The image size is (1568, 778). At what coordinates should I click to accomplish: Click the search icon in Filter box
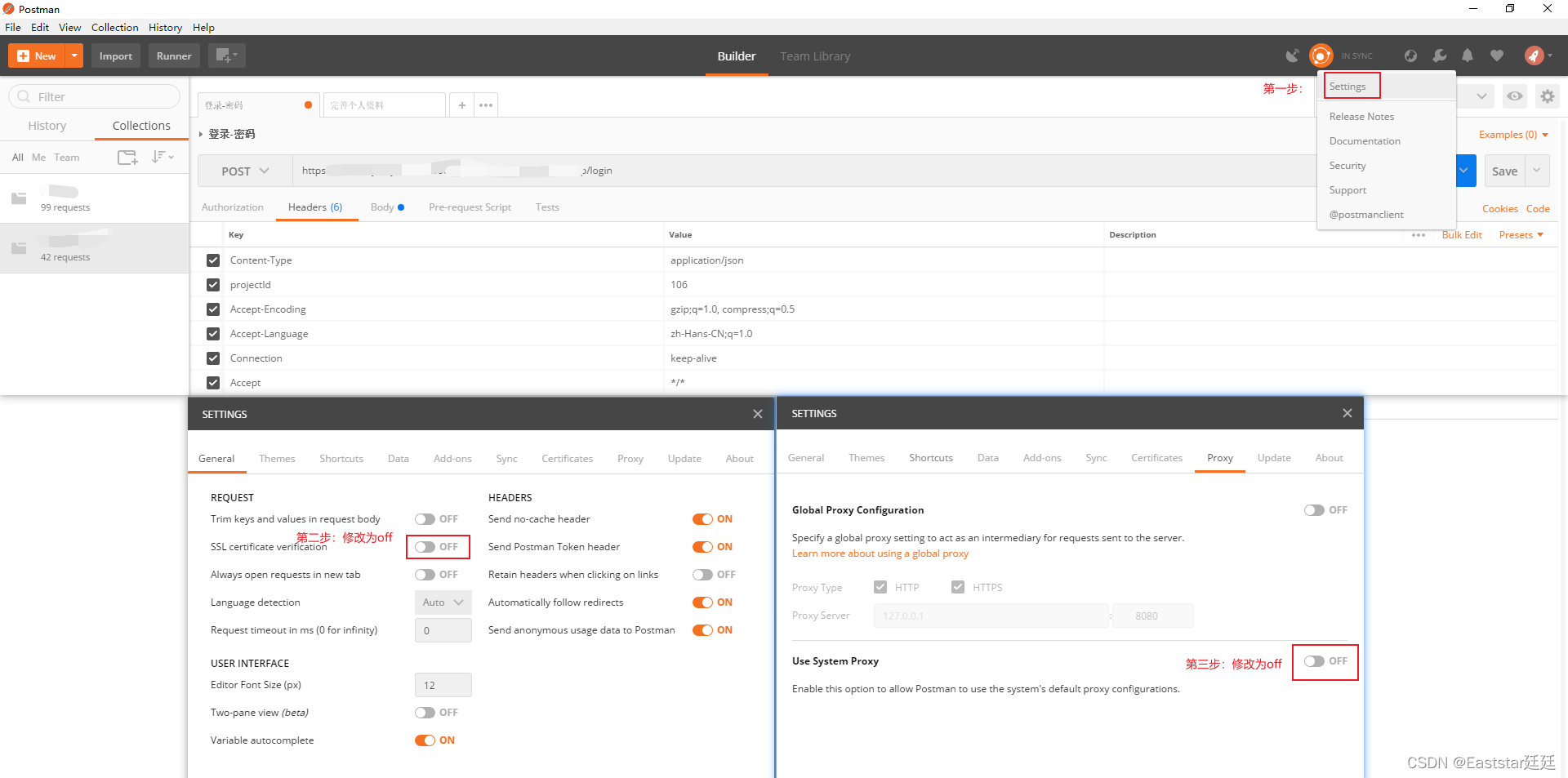tap(24, 96)
